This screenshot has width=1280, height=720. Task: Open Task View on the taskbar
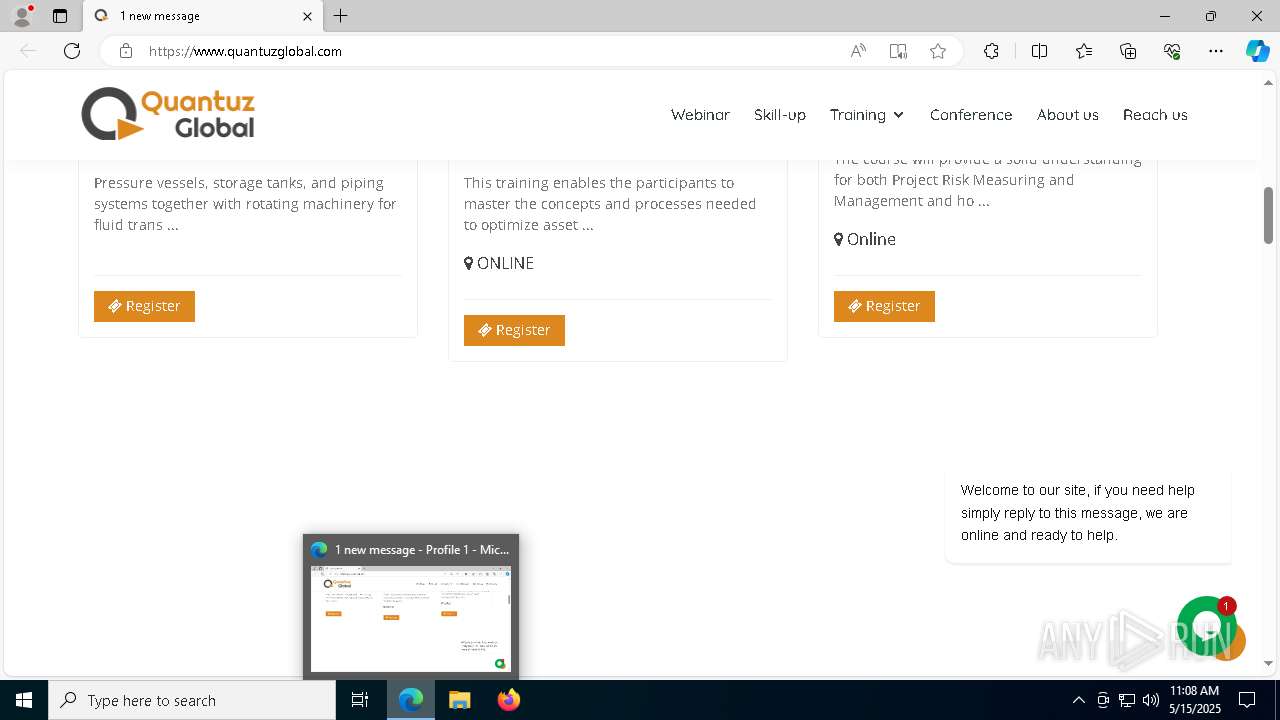(x=360, y=700)
